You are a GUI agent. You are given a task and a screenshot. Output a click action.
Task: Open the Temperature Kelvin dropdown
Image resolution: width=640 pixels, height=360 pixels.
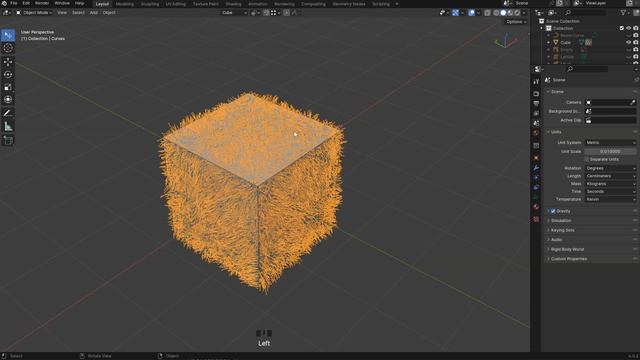click(610, 199)
